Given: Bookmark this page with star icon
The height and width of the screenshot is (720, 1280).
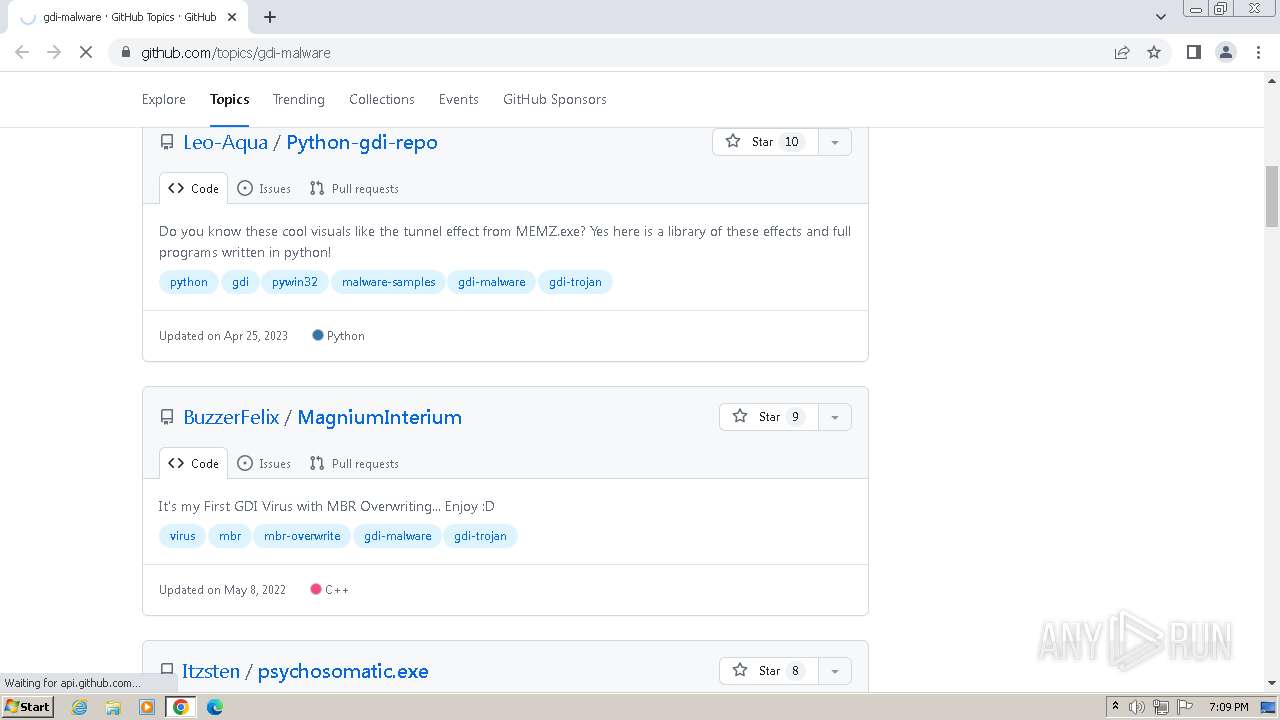Looking at the screenshot, I should [1154, 52].
